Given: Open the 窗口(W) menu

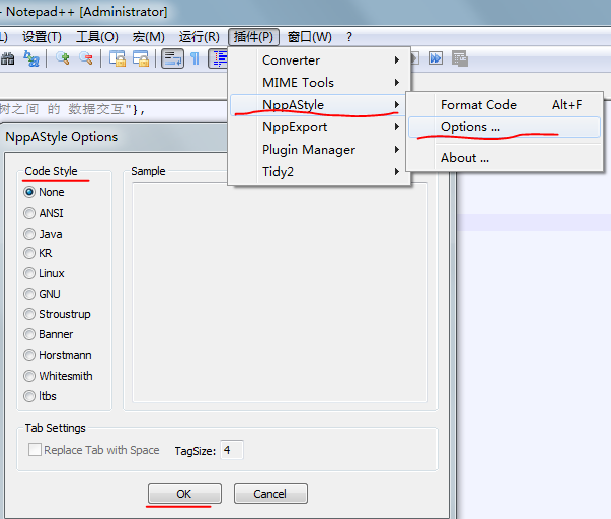Looking at the screenshot, I should click(x=310, y=37).
